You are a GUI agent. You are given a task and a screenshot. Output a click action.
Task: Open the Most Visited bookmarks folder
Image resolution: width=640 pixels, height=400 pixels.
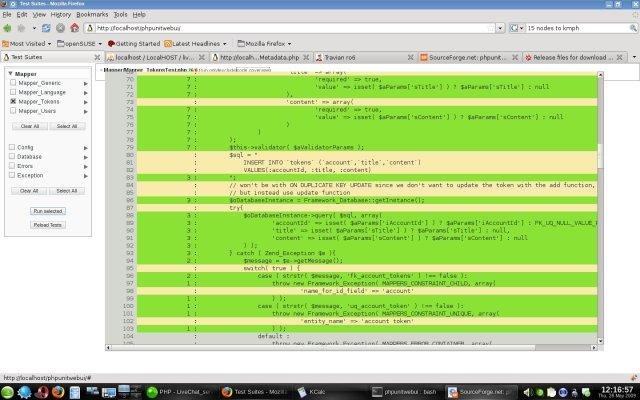click(27, 44)
